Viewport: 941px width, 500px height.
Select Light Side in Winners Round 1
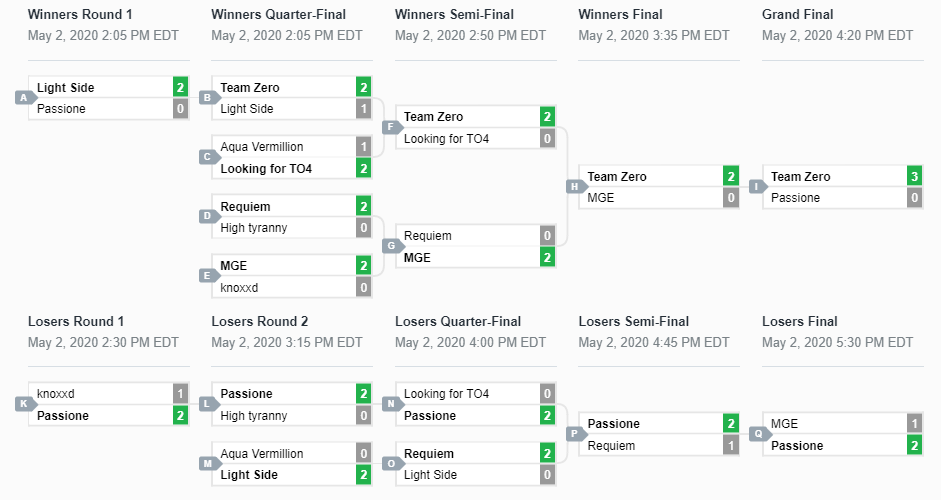pos(66,88)
